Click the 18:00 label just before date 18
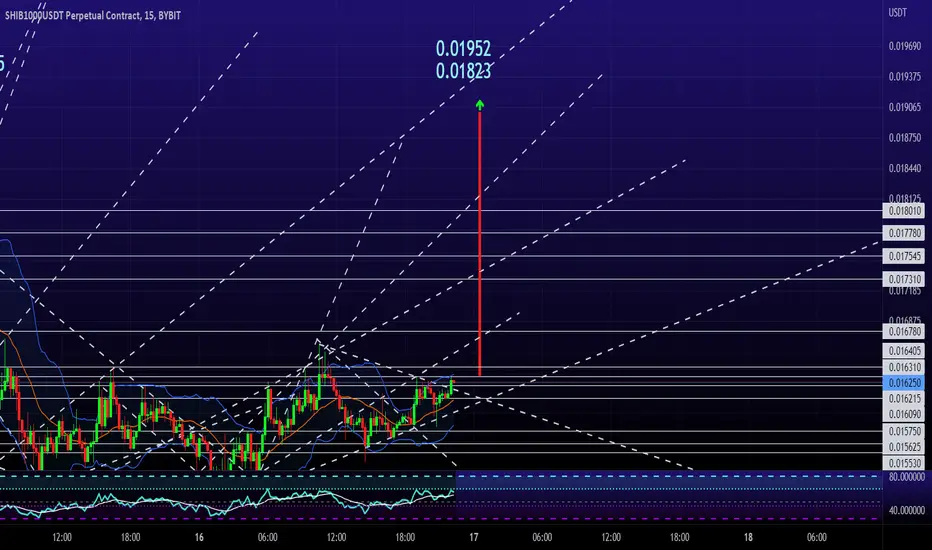Screen dimensions: 932x550 click(x=679, y=538)
